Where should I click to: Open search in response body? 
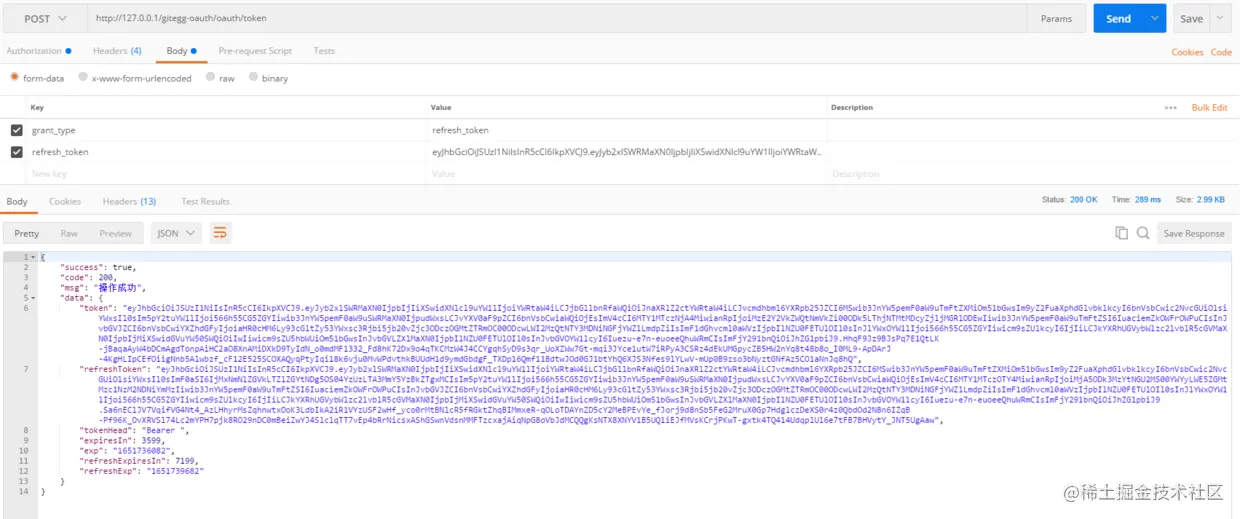point(1142,233)
